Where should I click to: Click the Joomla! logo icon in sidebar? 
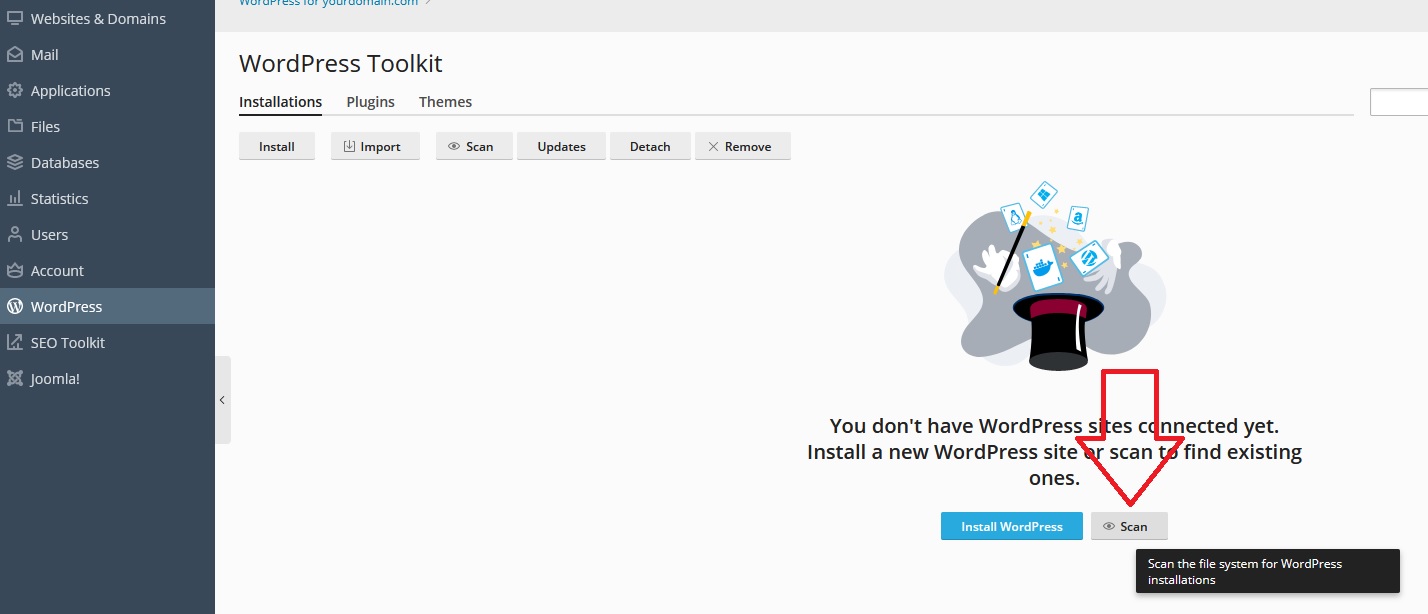tap(15, 379)
